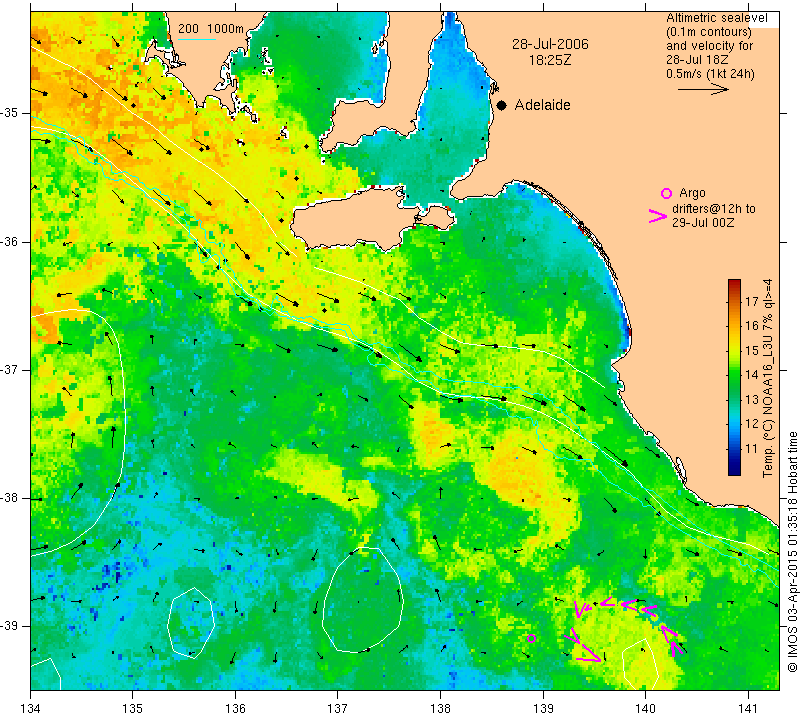Click the 0.5m/s velocity scale arrow
This screenshot has width=800, height=720.
click(x=703, y=89)
